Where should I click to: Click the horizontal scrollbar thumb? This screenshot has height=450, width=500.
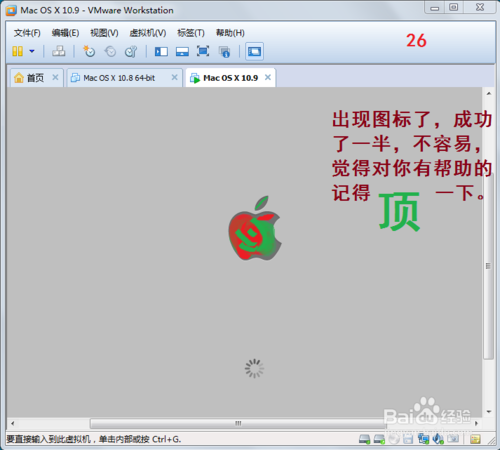238,424
